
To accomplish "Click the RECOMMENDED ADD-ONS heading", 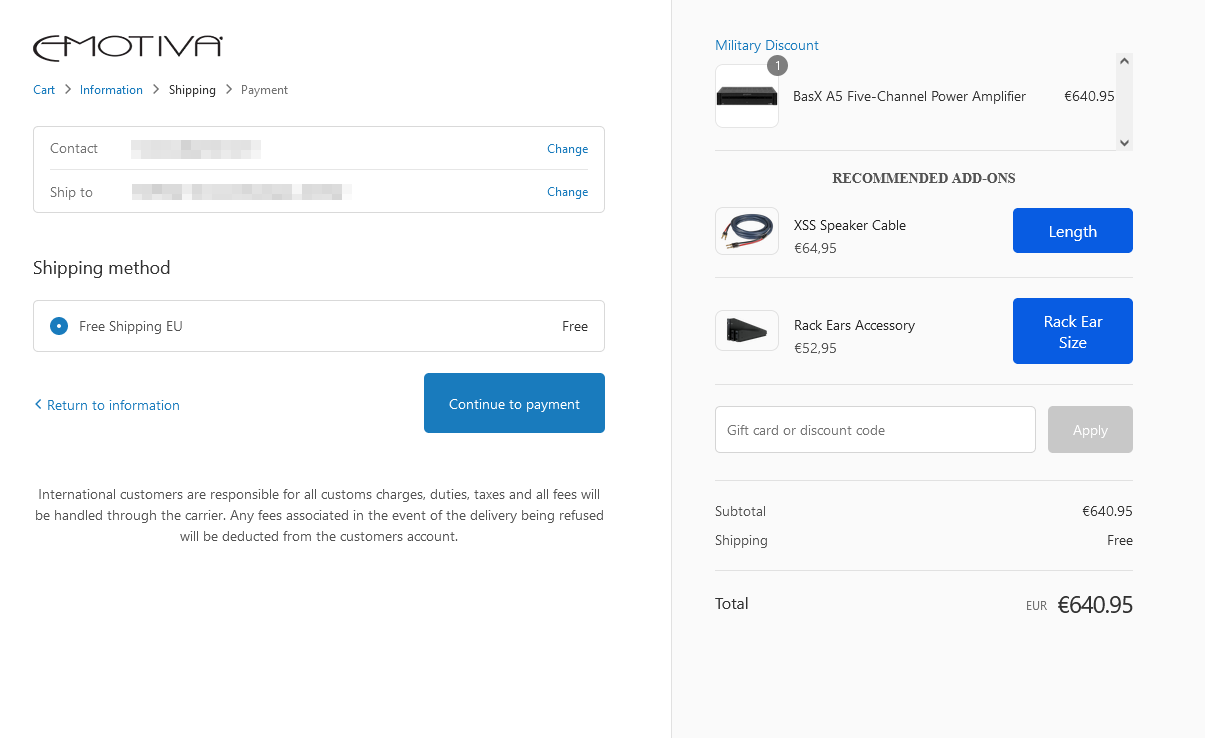I will point(924,178).
